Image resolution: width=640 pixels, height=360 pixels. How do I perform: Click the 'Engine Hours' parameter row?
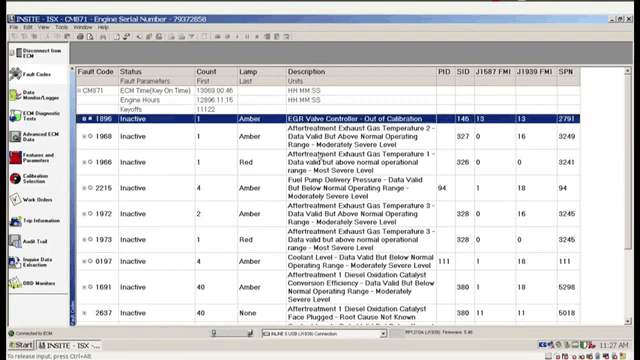tap(328, 100)
